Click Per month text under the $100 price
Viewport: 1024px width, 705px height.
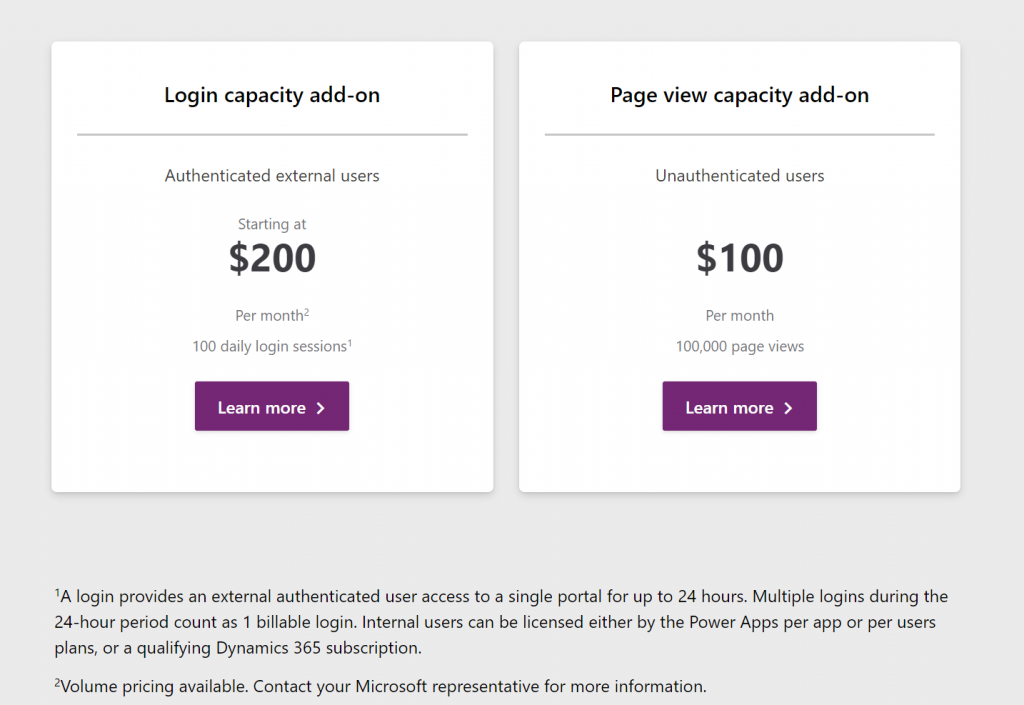(739, 315)
